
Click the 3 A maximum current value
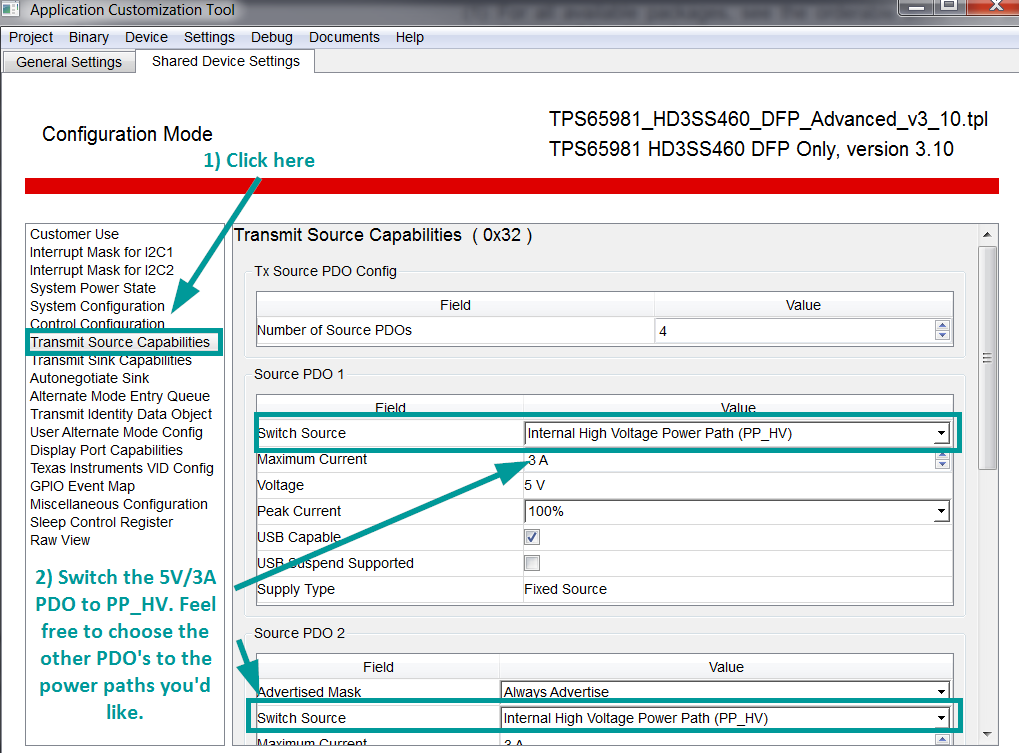pyautogui.click(x=538, y=460)
